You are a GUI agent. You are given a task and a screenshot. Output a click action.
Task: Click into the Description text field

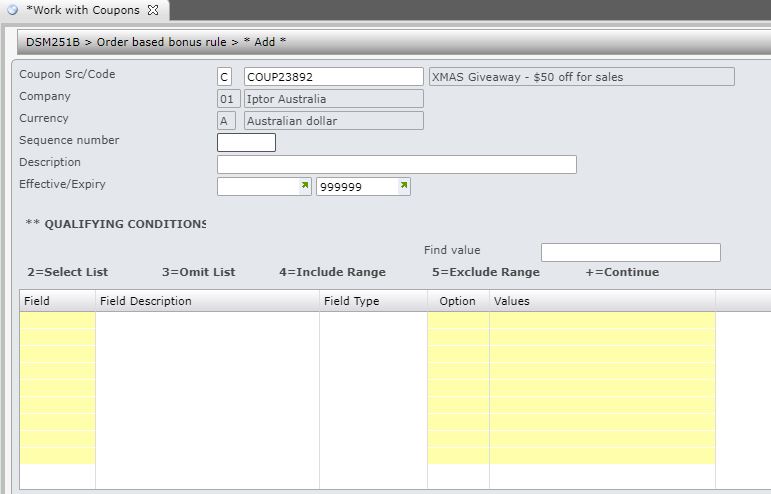[x=396, y=164]
